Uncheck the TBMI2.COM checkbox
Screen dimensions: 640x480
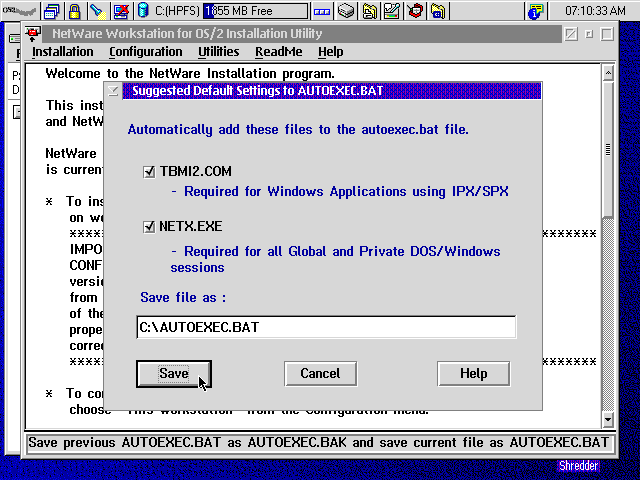[x=149, y=171]
